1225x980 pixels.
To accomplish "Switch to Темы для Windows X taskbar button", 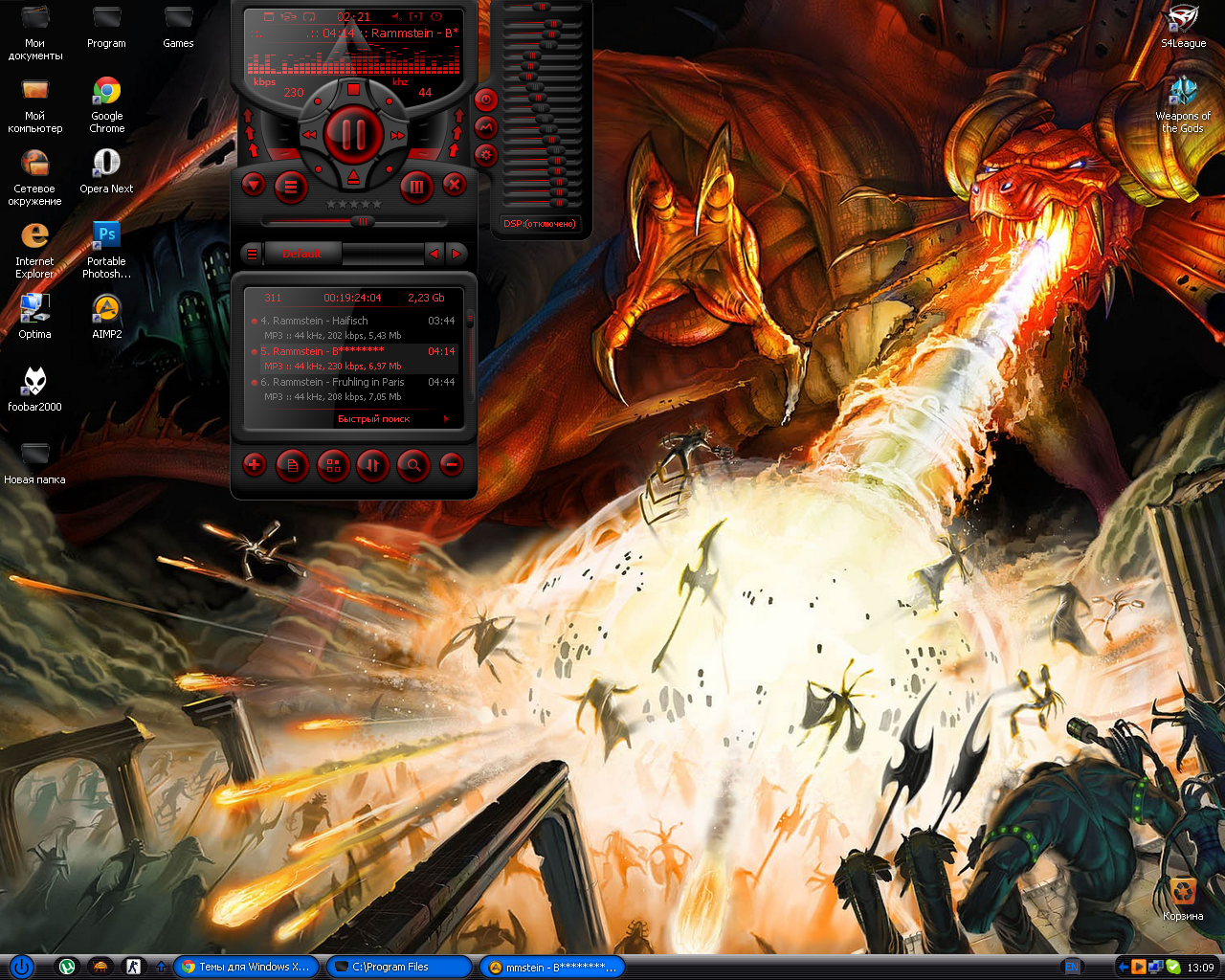I will 245,967.
